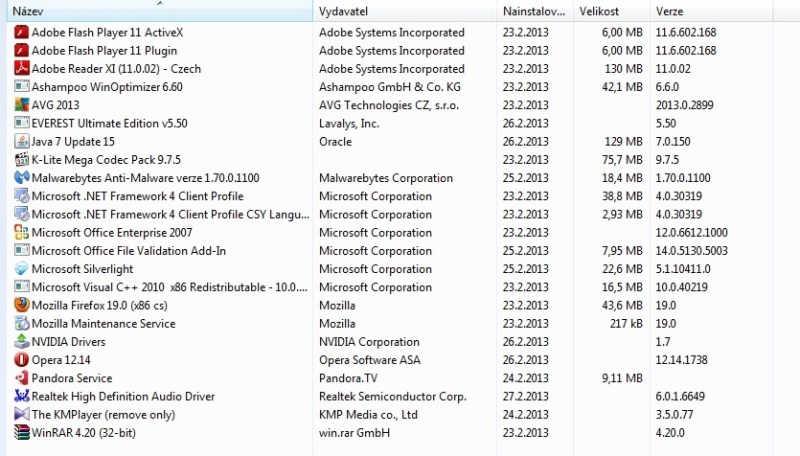The height and width of the screenshot is (456, 800).
Task: Click the Java 7 Update 15 icon
Action: 22,141
